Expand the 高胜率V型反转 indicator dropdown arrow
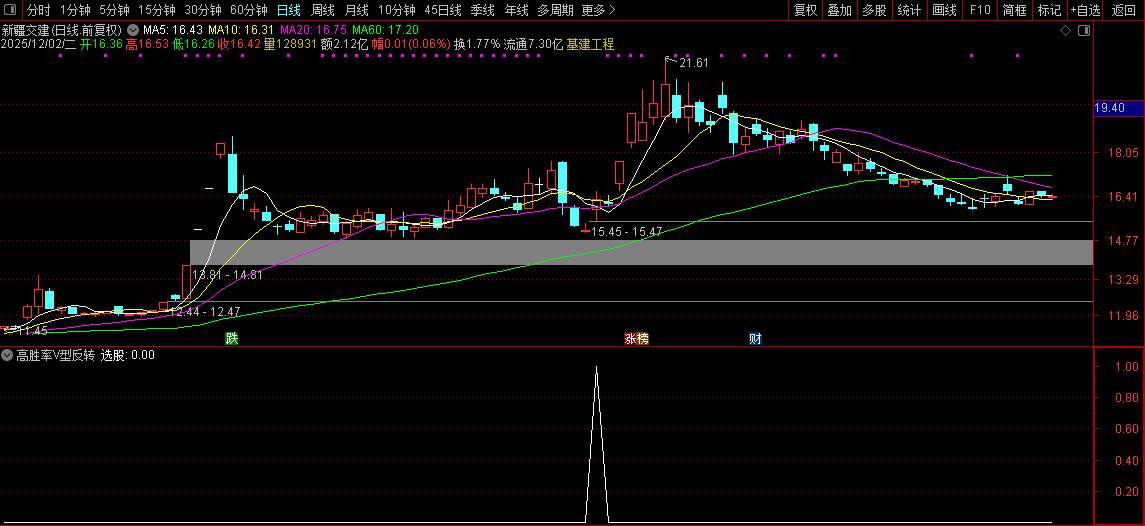This screenshot has width=1145, height=526. pos(8,355)
